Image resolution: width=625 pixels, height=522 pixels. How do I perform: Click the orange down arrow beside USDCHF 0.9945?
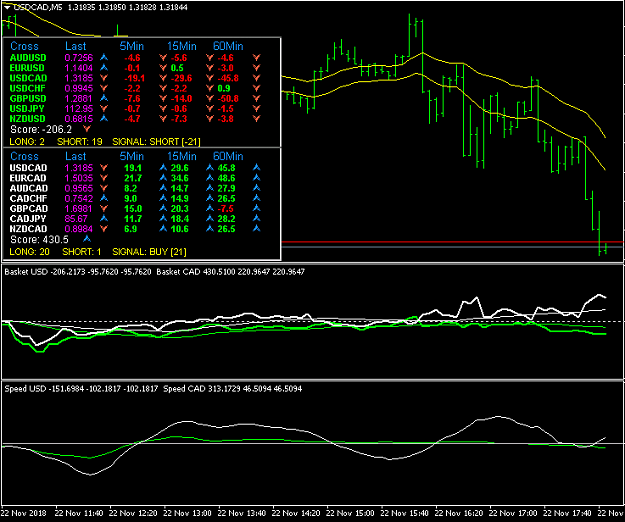pos(104,88)
